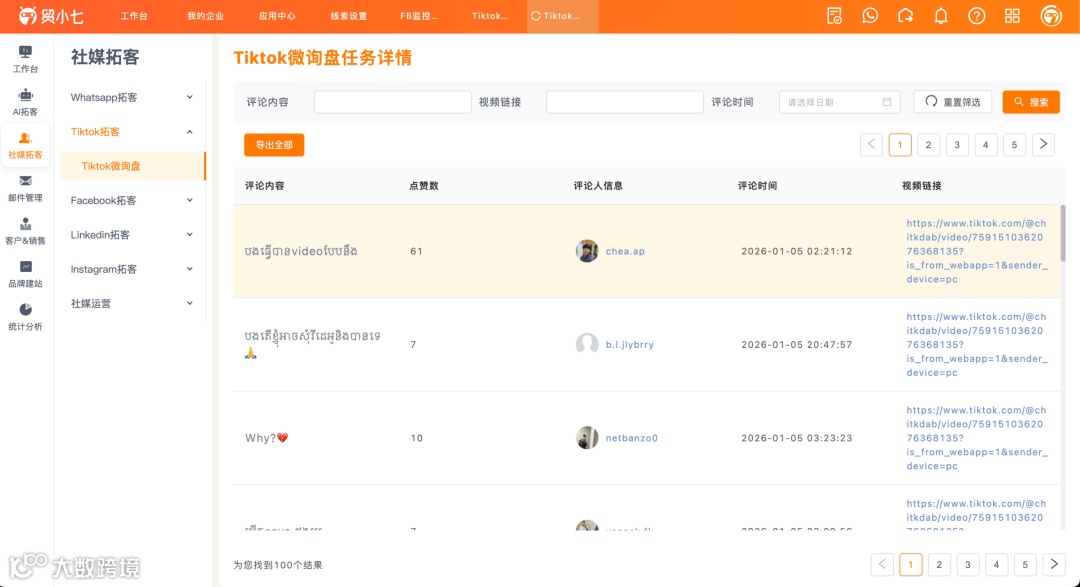1080x587 pixels.
Task: Click the orange 搜索 button
Action: tap(1031, 102)
